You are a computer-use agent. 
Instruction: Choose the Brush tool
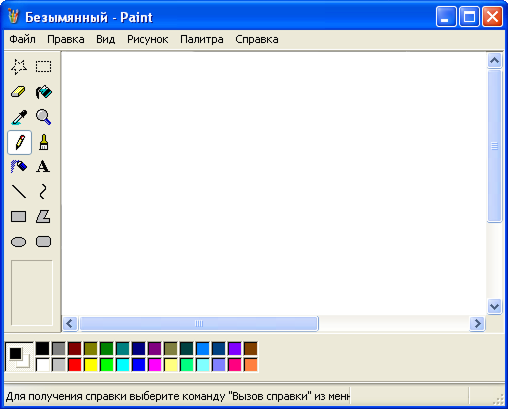click(x=44, y=142)
